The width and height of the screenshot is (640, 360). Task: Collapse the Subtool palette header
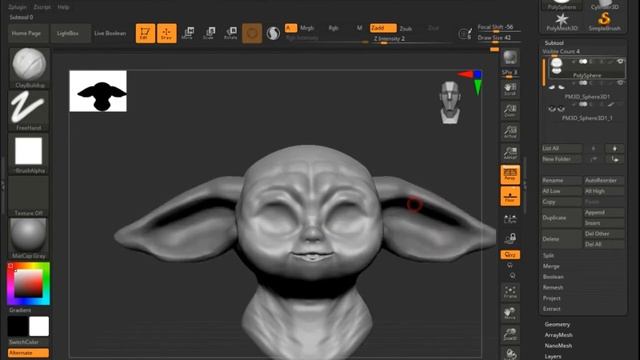tap(554, 43)
